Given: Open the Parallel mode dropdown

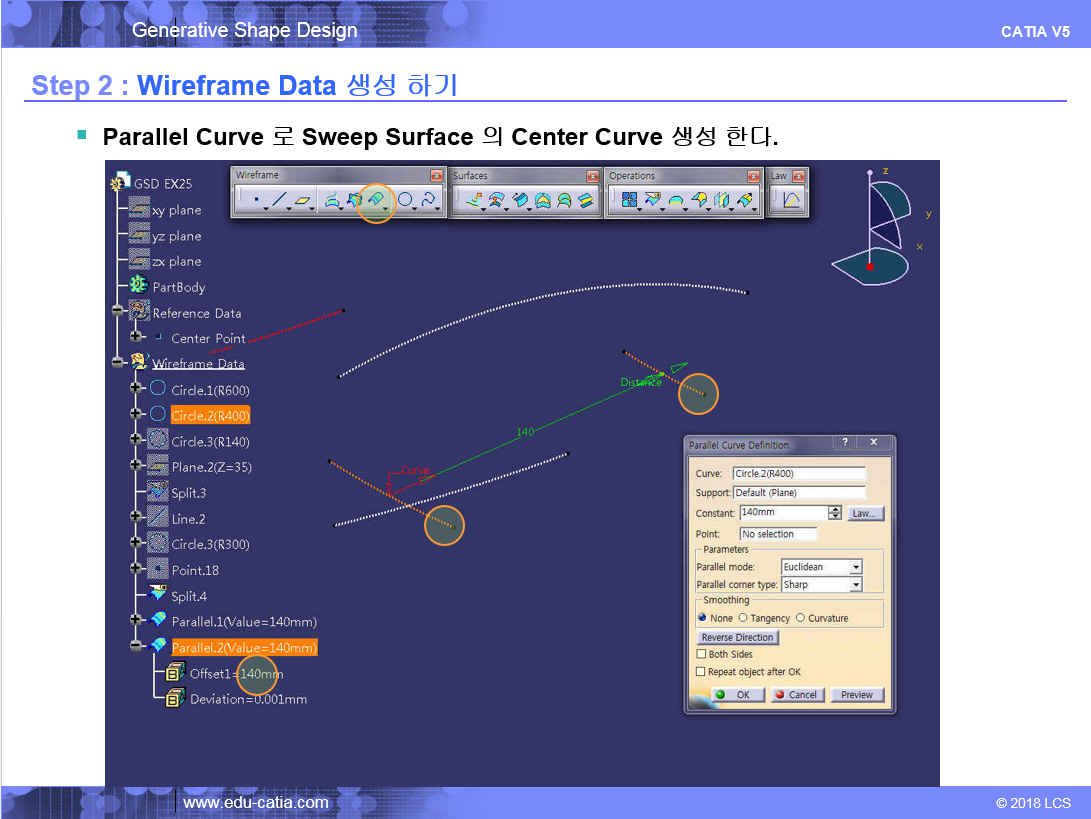Looking at the screenshot, I should click(855, 567).
